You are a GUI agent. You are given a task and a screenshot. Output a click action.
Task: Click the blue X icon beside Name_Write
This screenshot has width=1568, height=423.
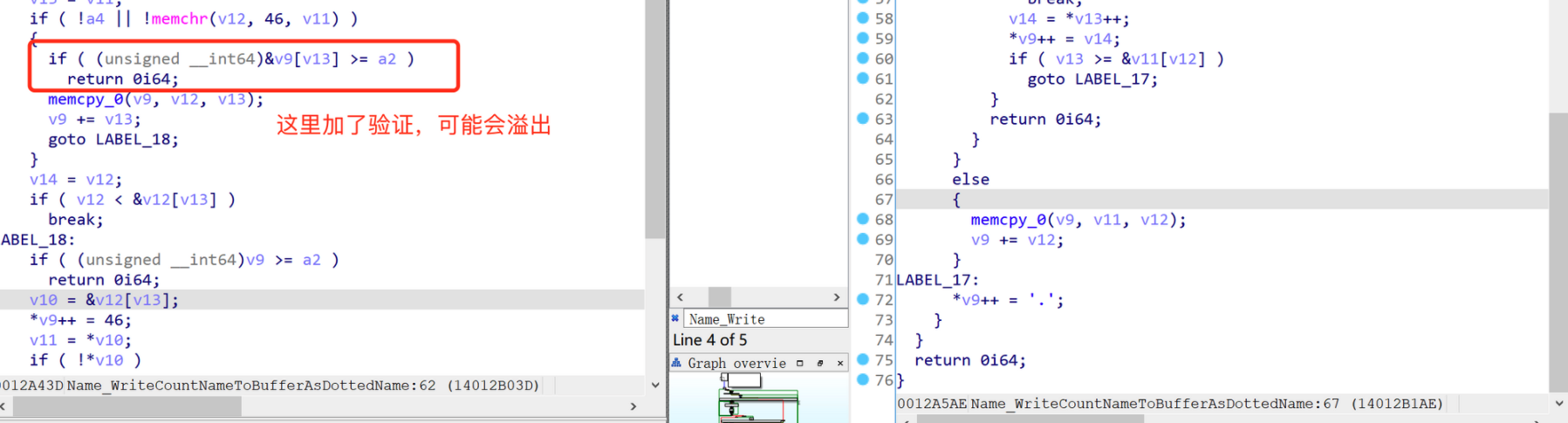(x=675, y=318)
